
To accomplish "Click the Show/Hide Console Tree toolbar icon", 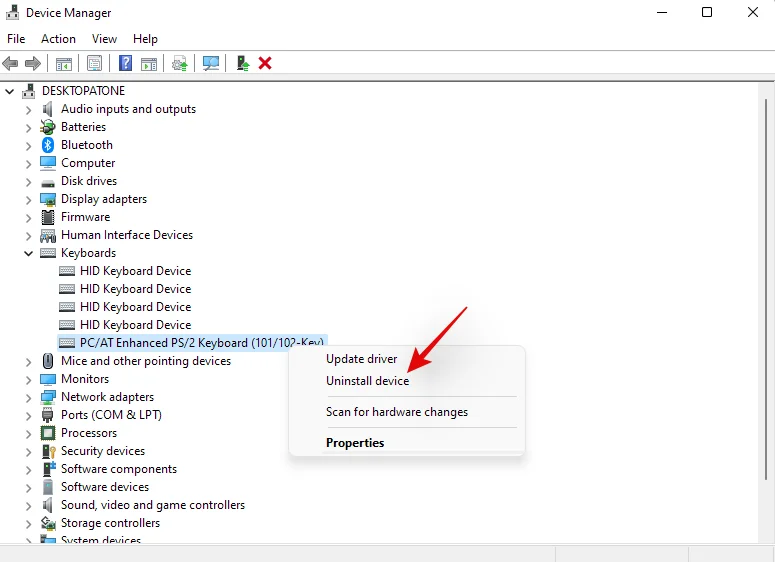I will (63, 63).
